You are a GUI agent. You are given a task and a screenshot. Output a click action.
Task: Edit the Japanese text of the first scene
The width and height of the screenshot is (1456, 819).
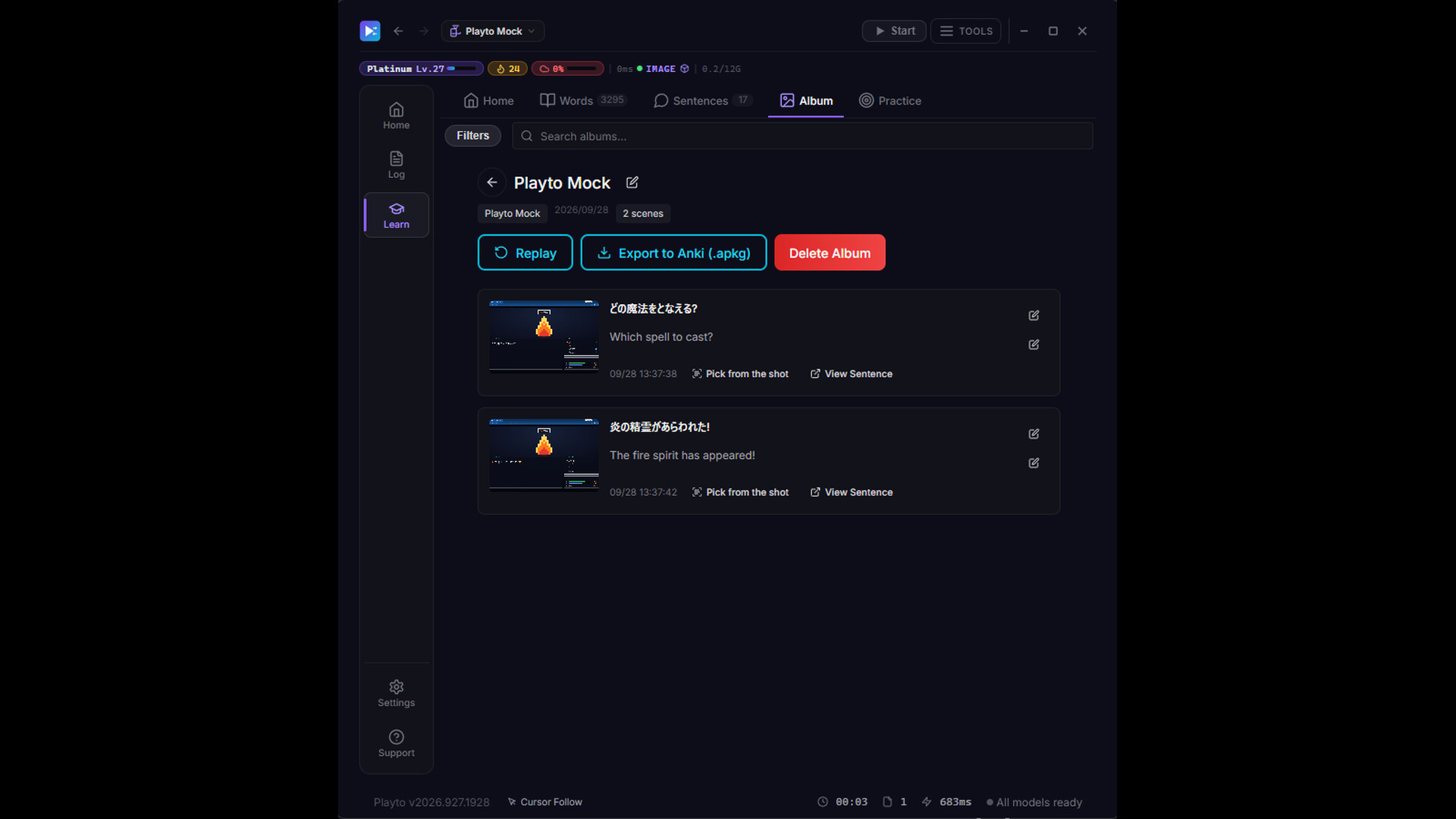tap(1034, 315)
